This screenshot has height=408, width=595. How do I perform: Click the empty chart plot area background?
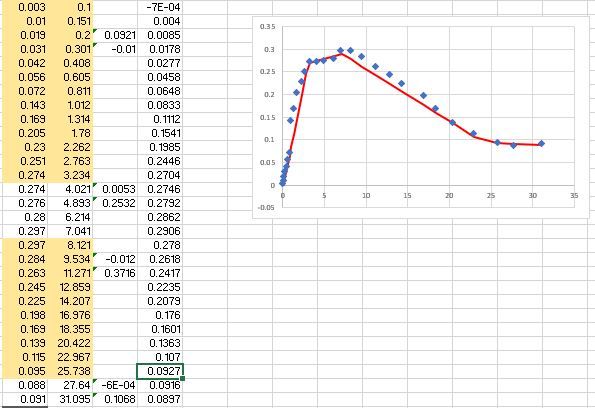493,76
